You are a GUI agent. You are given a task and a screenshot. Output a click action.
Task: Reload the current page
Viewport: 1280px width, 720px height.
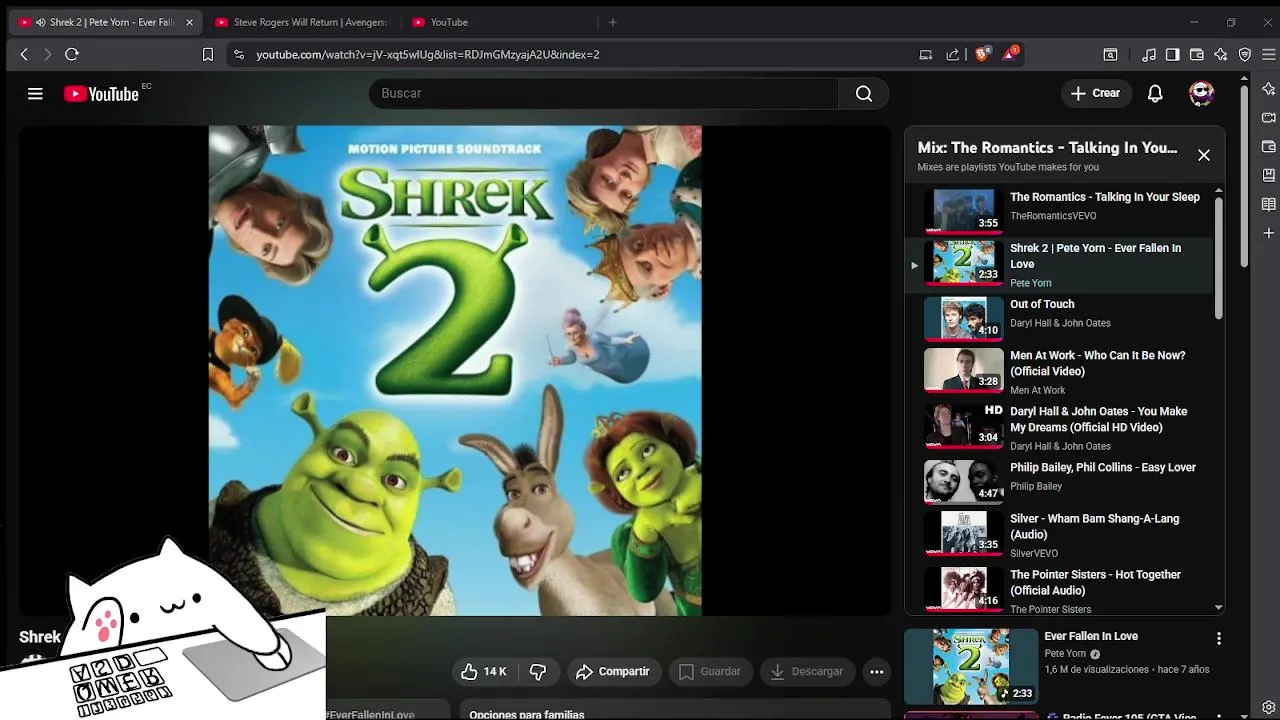72,54
